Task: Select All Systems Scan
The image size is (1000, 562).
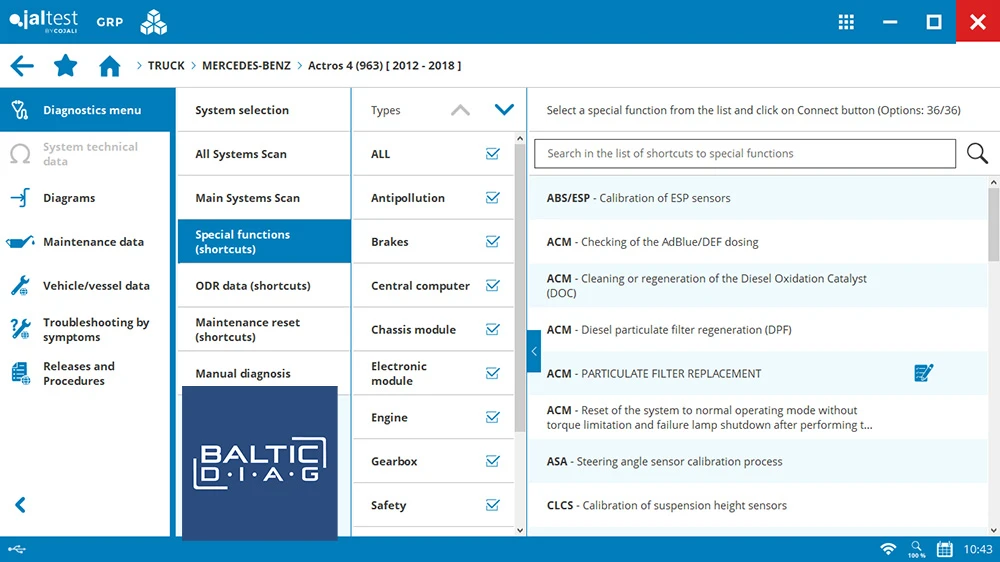Action: [x=264, y=154]
